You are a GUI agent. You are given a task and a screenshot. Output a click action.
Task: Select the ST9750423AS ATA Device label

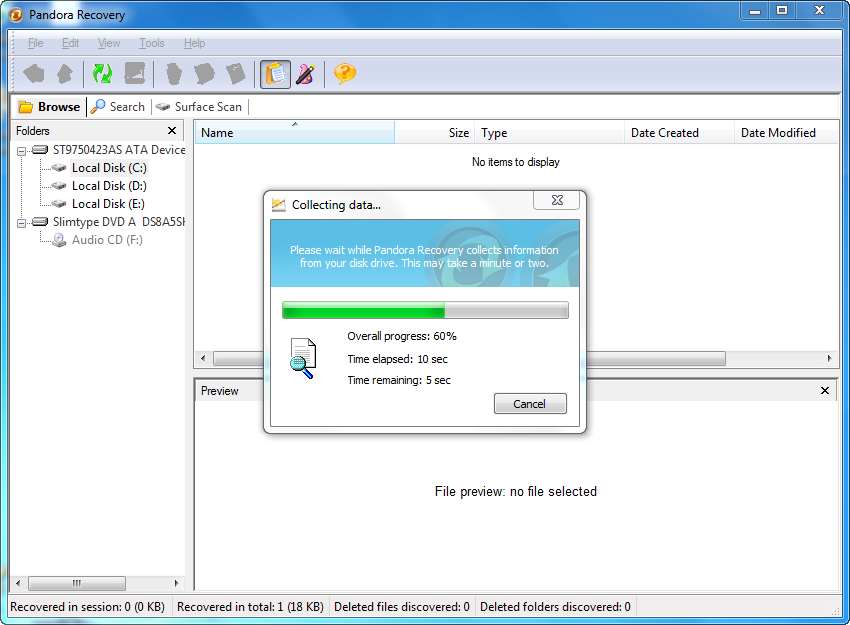click(x=119, y=150)
